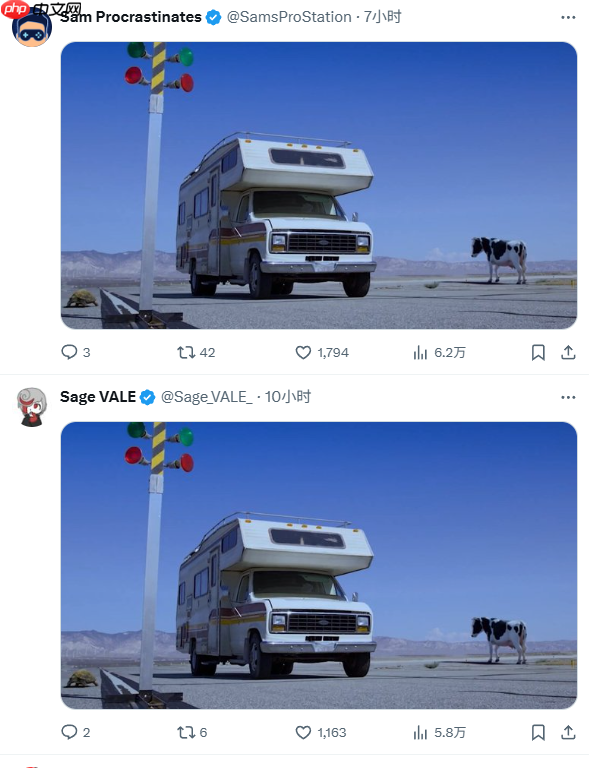Open more options for Sam Procrastinates' post
The width and height of the screenshot is (589, 768).
point(568,17)
